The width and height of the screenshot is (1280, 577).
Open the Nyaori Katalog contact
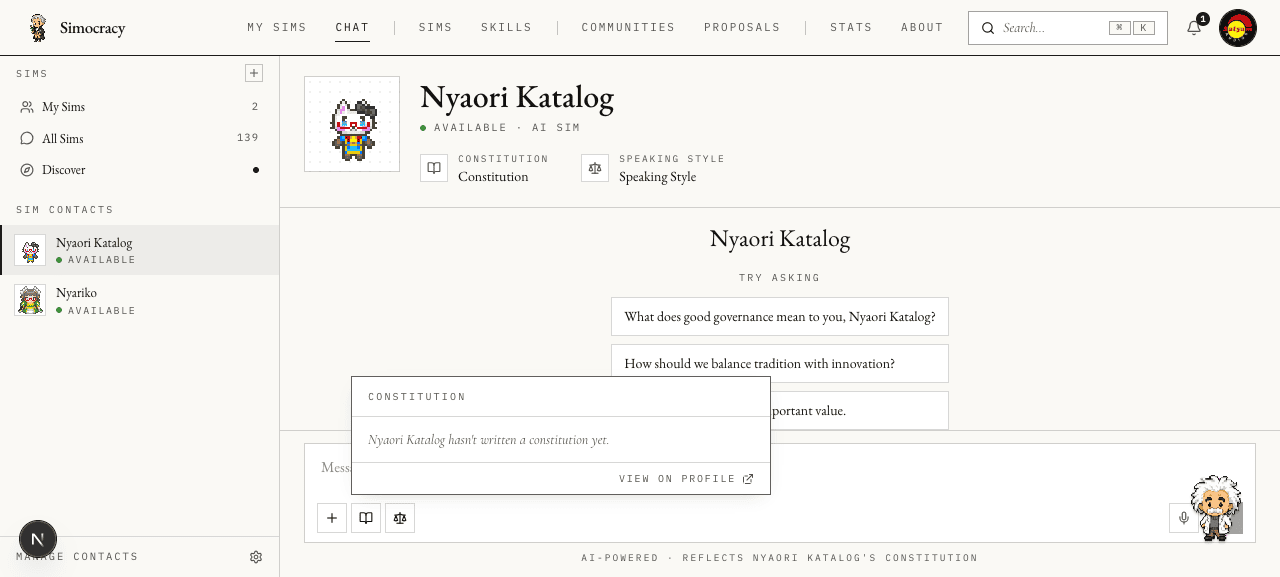click(x=140, y=250)
